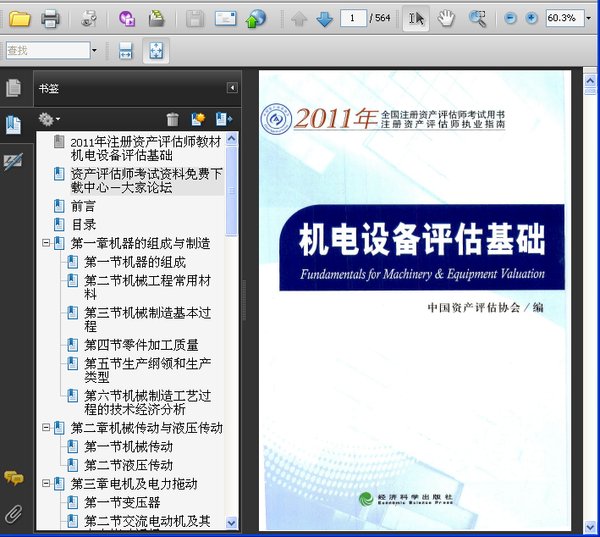
Task: Open bookmark 第一节机械传动
Action: (129, 447)
